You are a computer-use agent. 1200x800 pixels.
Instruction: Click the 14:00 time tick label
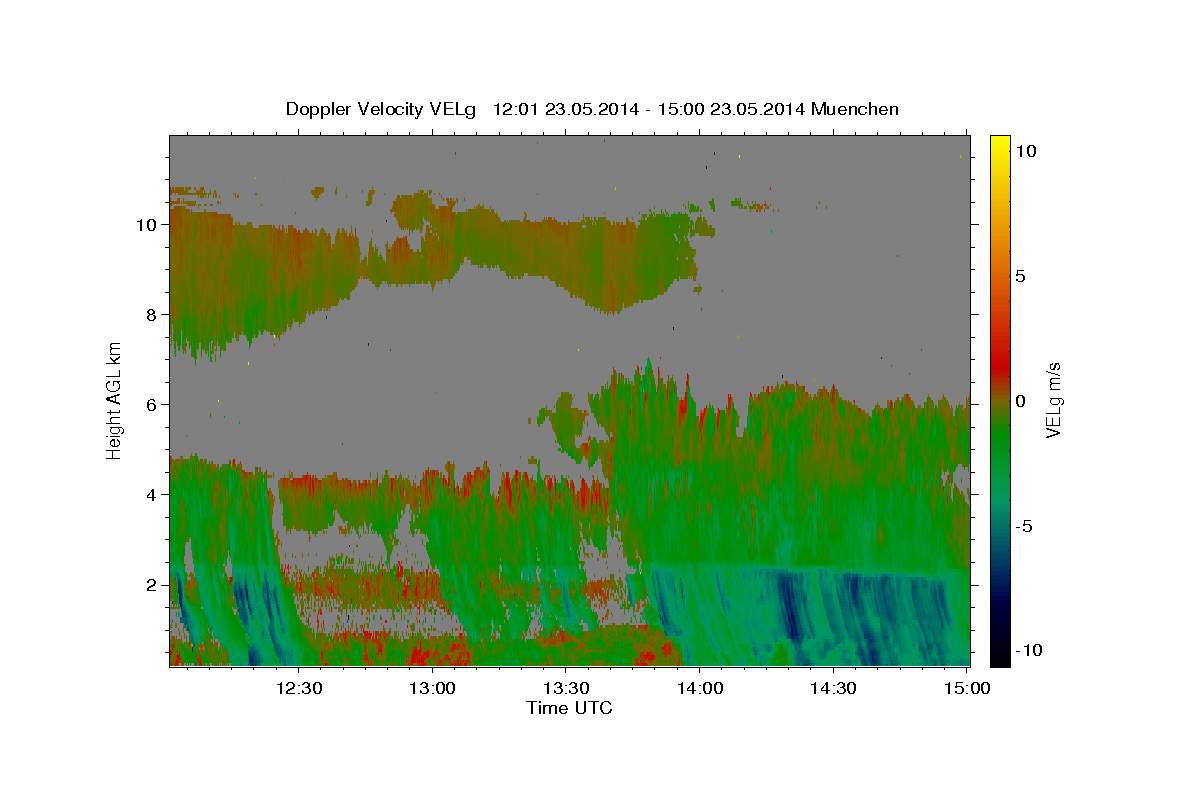coord(699,688)
